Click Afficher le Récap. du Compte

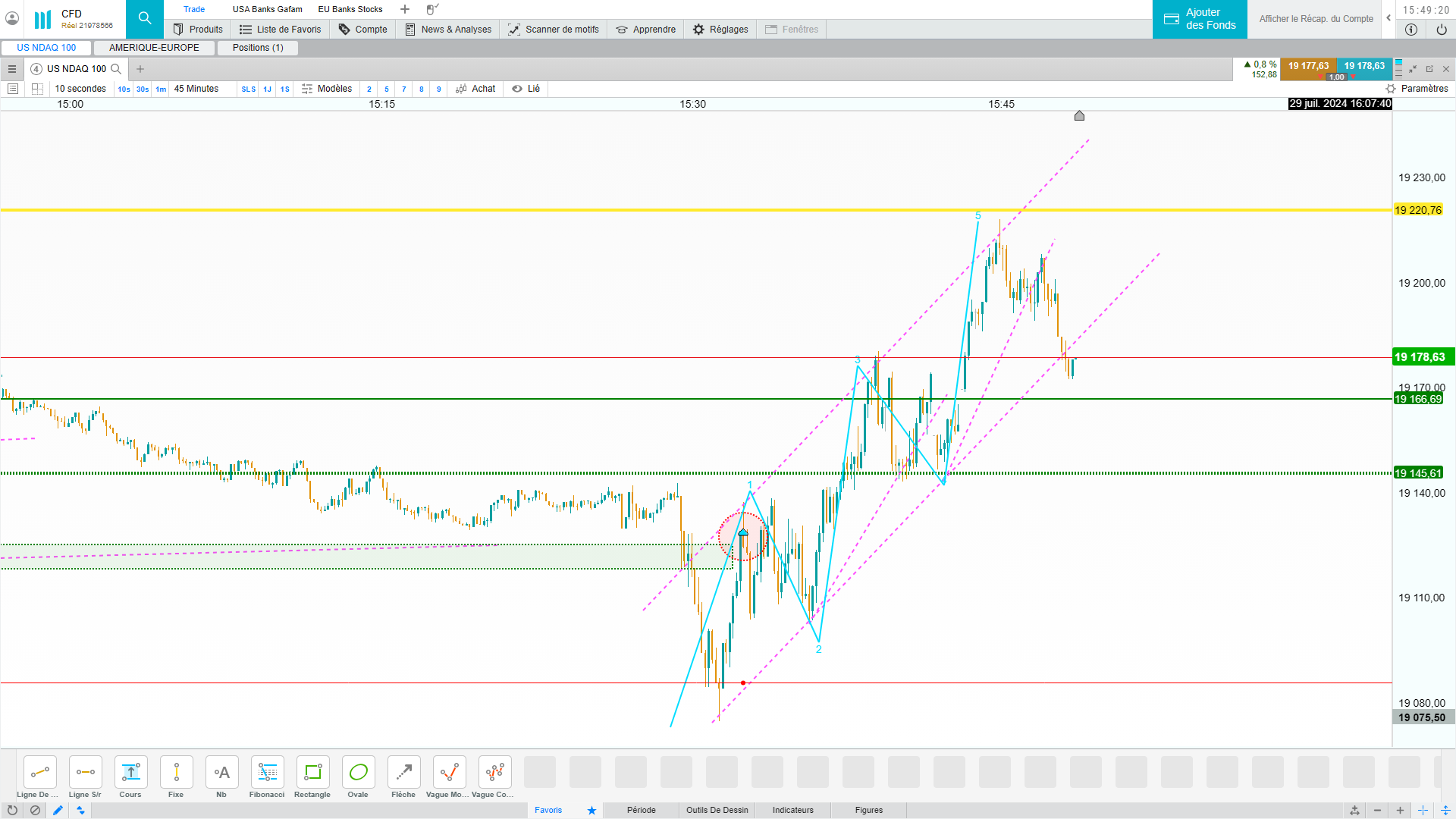[x=1316, y=19]
